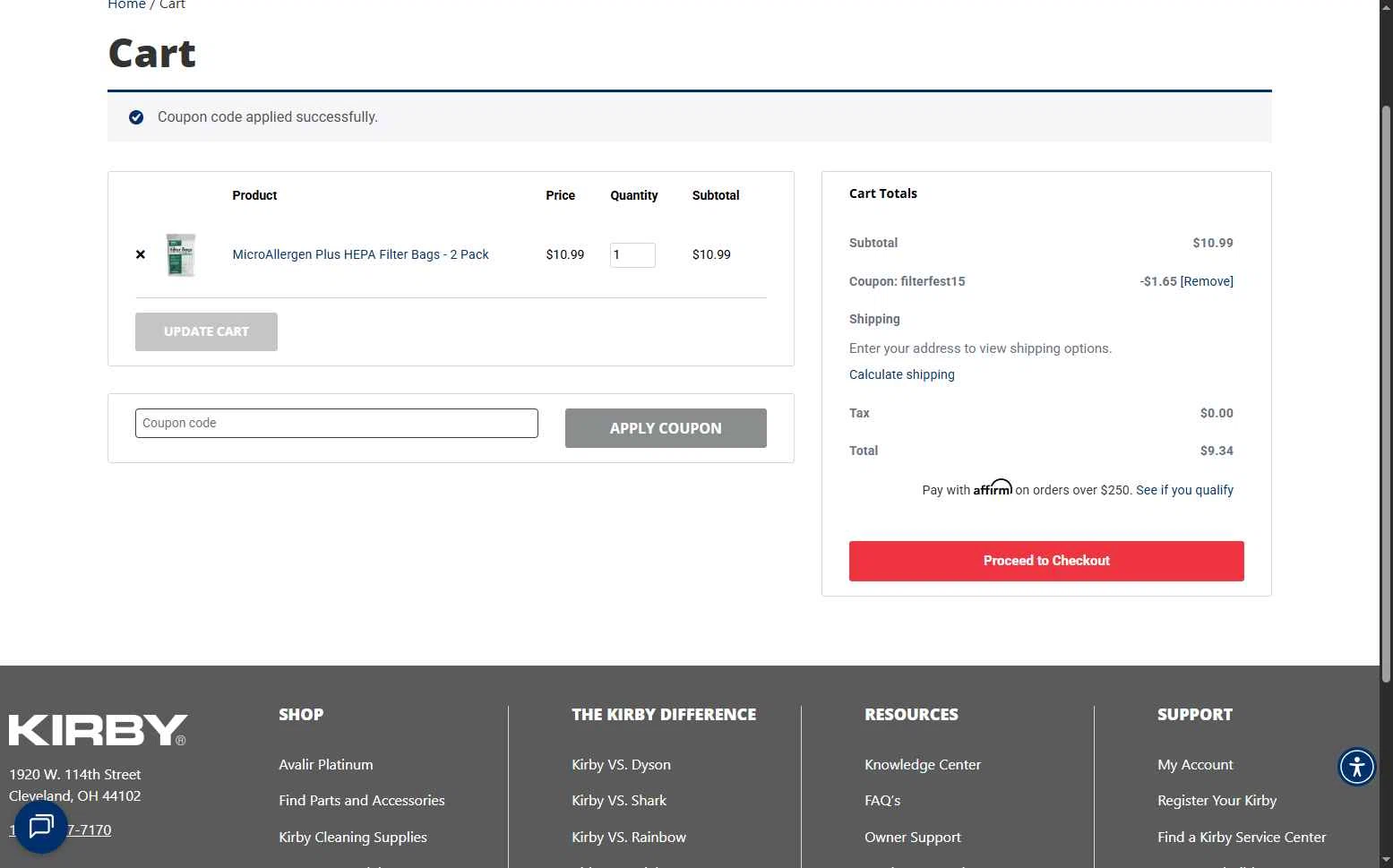The image size is (1393, 868).
Task: Click the Cart page heading
Action: pyautogui.click(x=152, y=53)
